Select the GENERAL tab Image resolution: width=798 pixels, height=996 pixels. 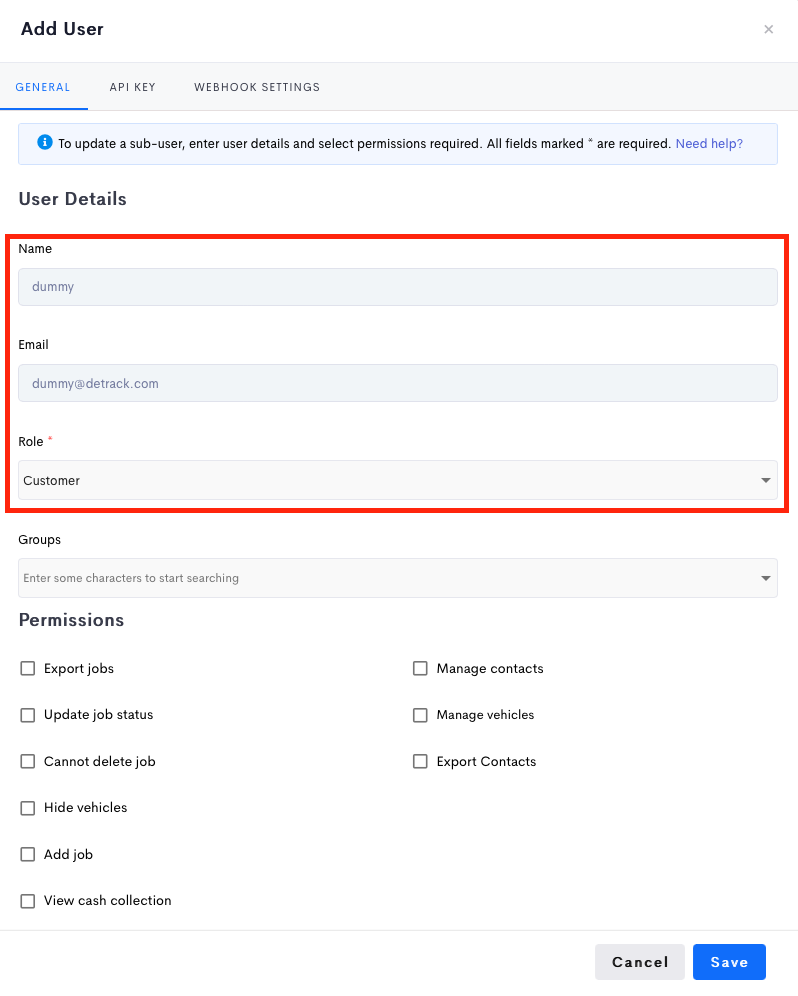tap(43, 87)
